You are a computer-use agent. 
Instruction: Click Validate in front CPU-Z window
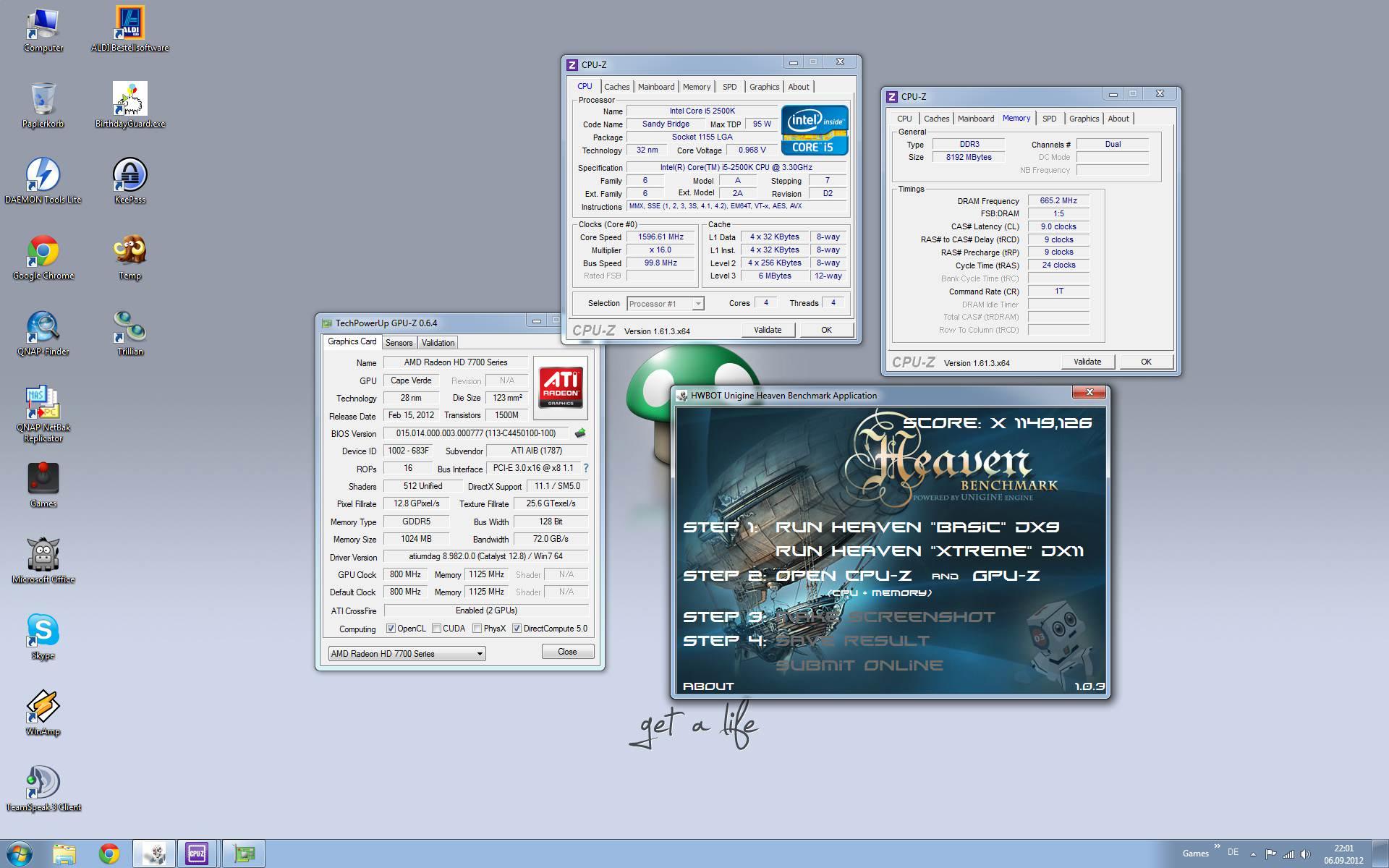click(x=768, y=330)
